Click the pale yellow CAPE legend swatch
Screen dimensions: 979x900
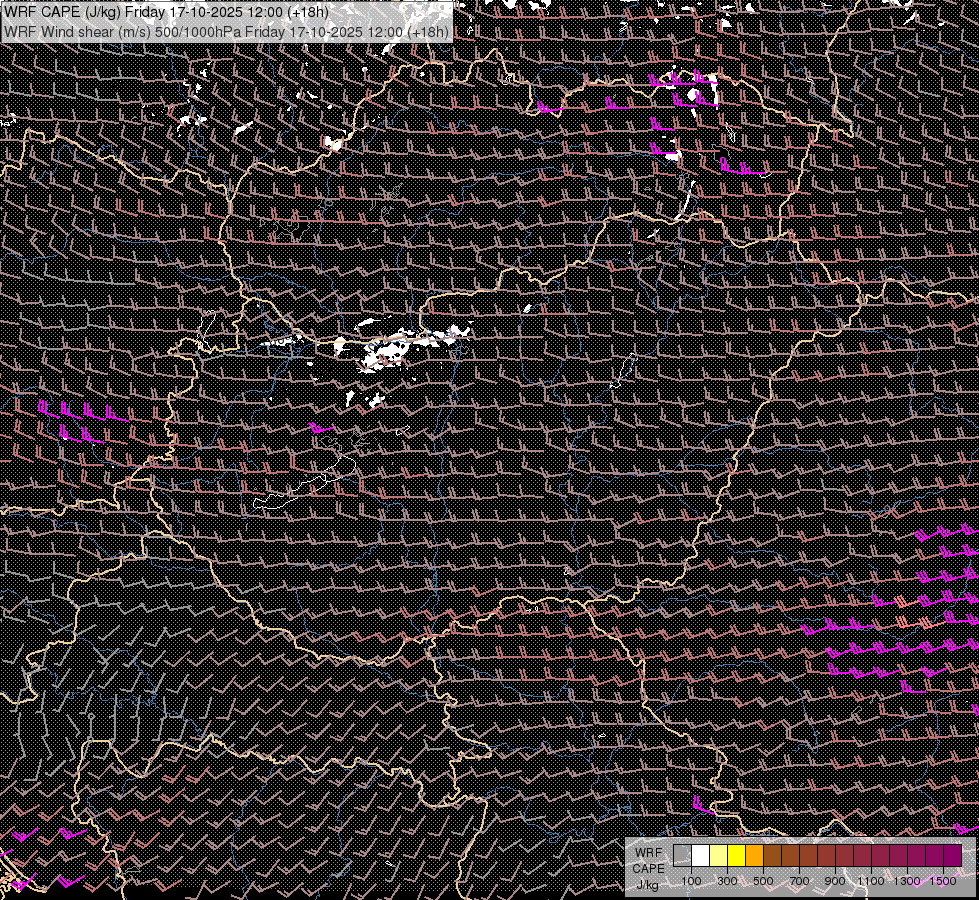click(719, 856)
